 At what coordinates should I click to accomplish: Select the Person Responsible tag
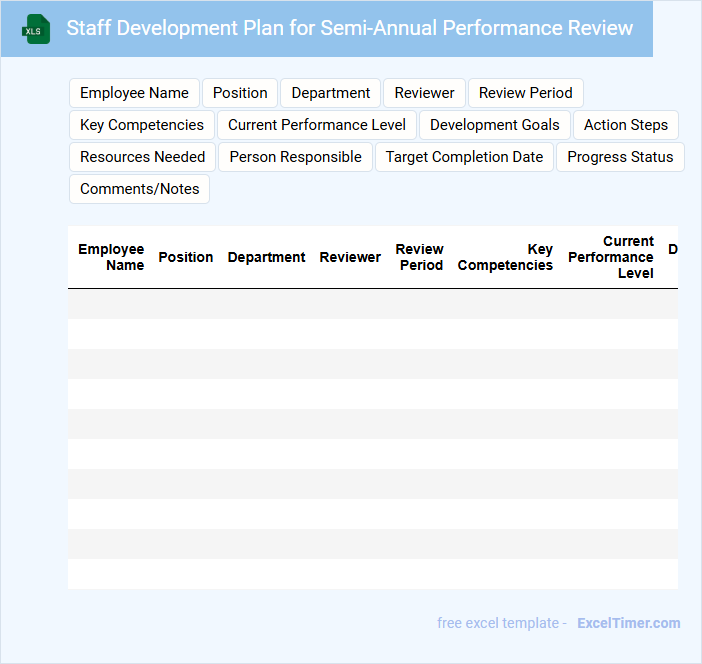pos(295,157)
